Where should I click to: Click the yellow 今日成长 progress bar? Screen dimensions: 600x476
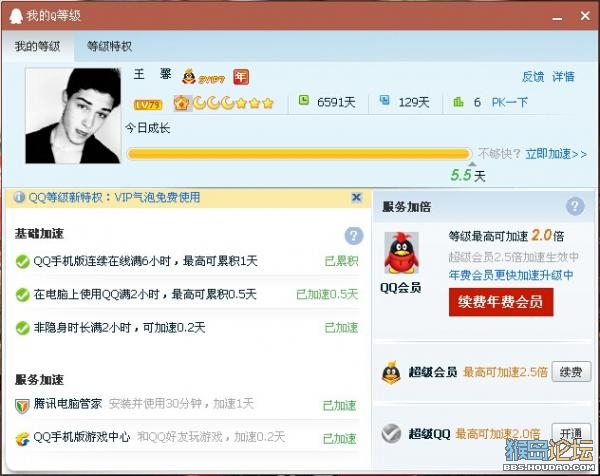299,154
